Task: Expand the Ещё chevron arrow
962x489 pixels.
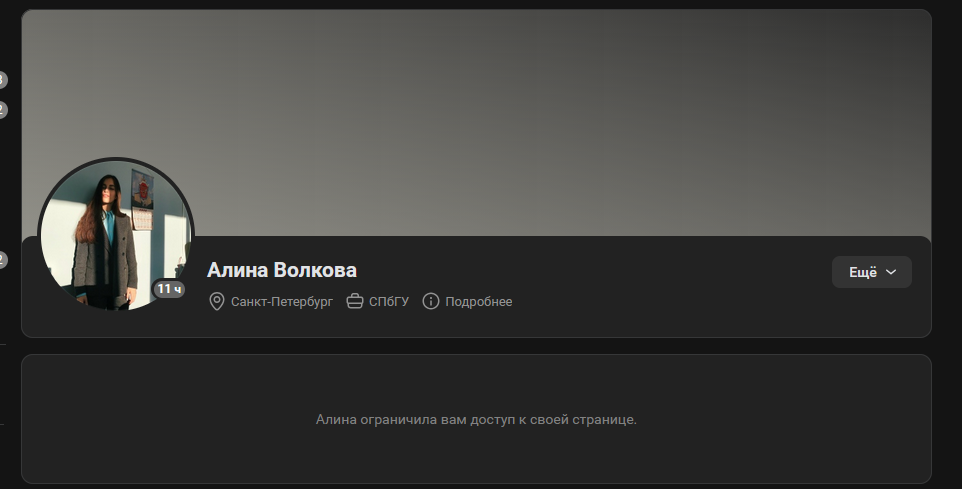Action: [891, 272]
